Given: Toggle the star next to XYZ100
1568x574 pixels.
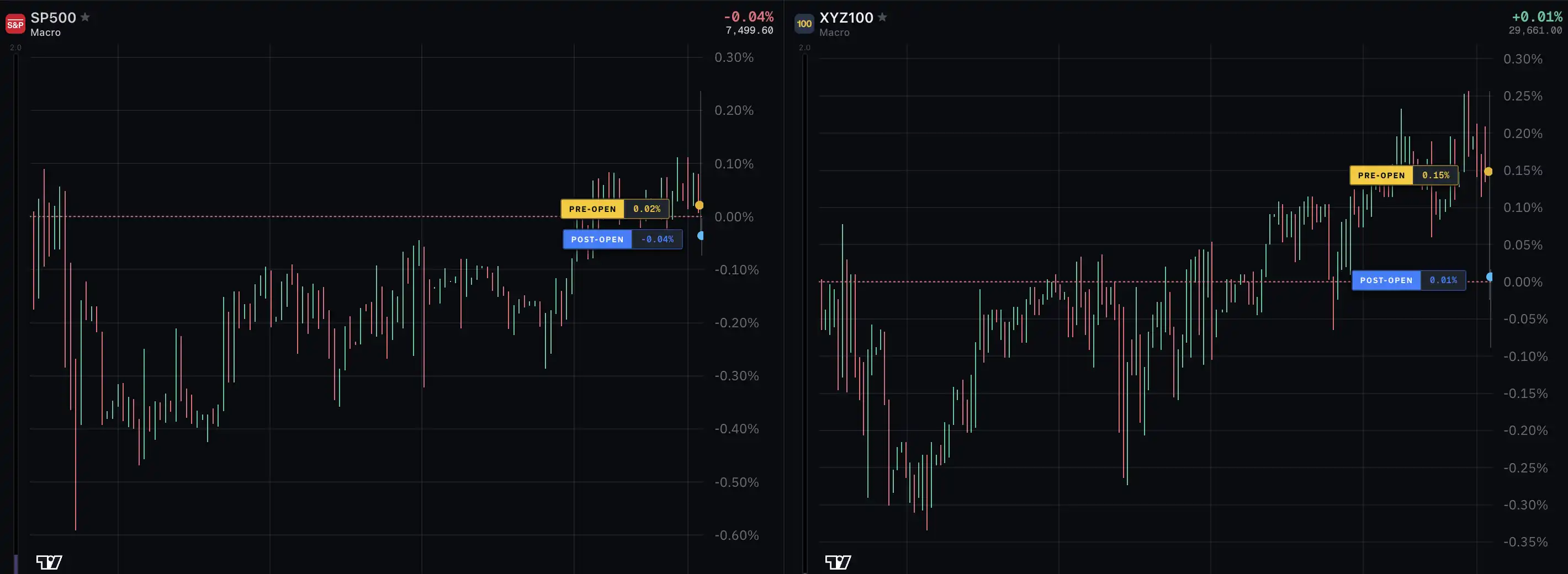Looking at the screenshot, I should (x=882, y=17).
